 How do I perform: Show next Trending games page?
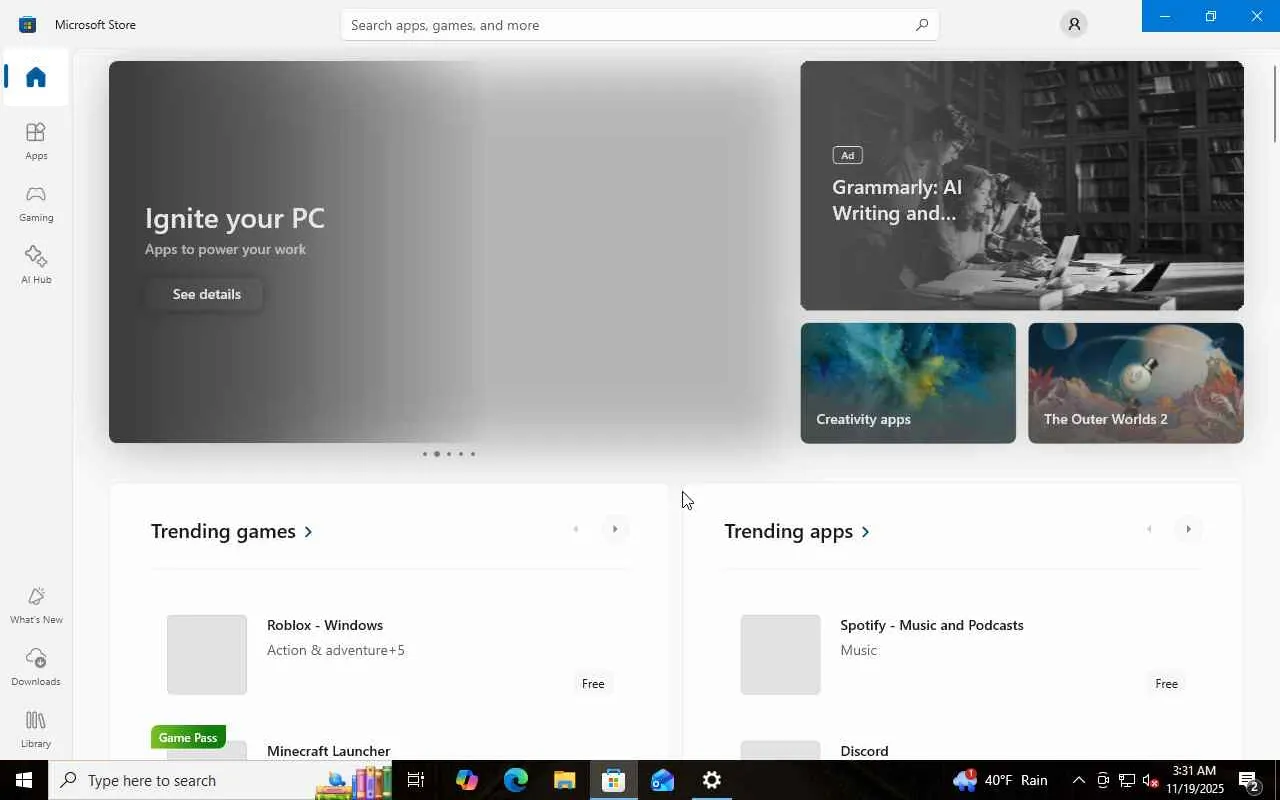coord(615,529)
